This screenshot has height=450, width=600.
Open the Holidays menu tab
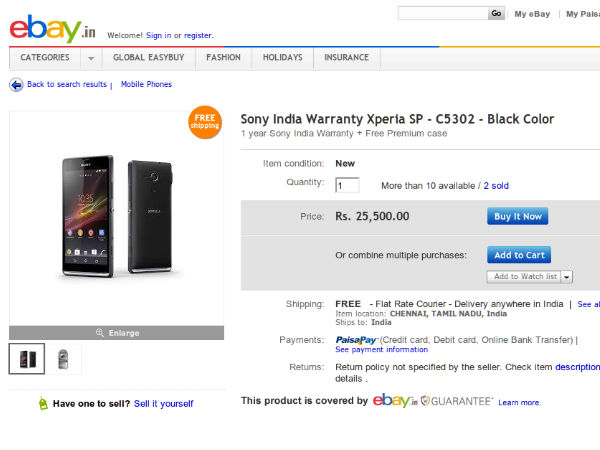coord(282,58)
